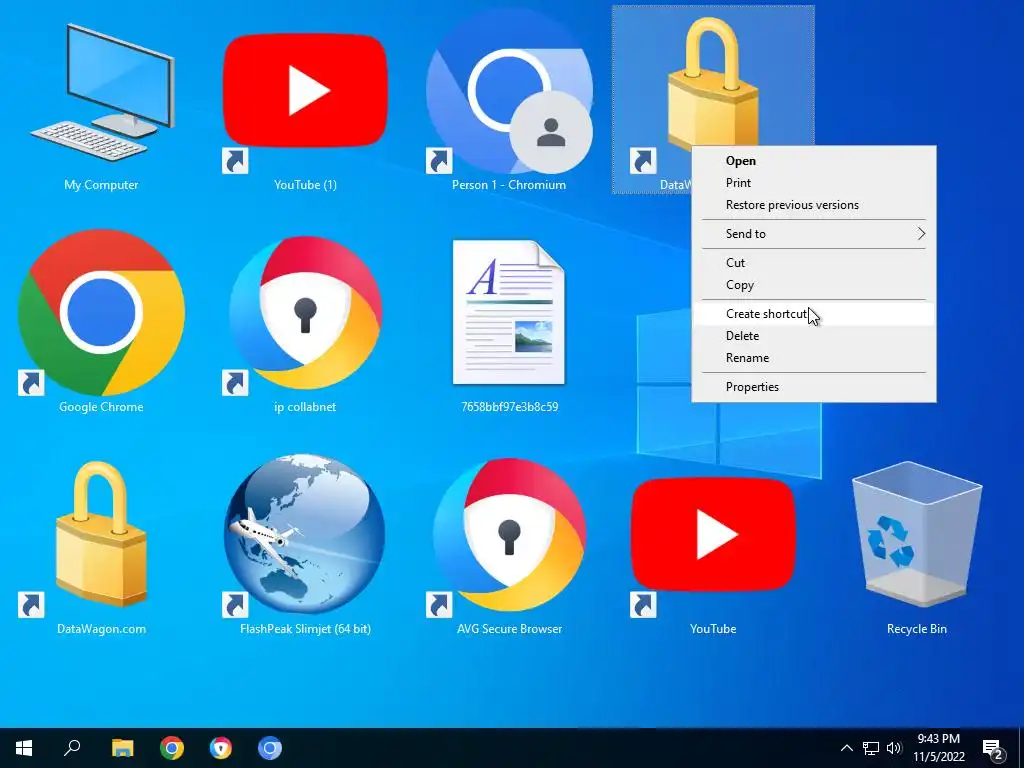
Task: Launch Google Chrome from taskbar
Action: [172, 748]
